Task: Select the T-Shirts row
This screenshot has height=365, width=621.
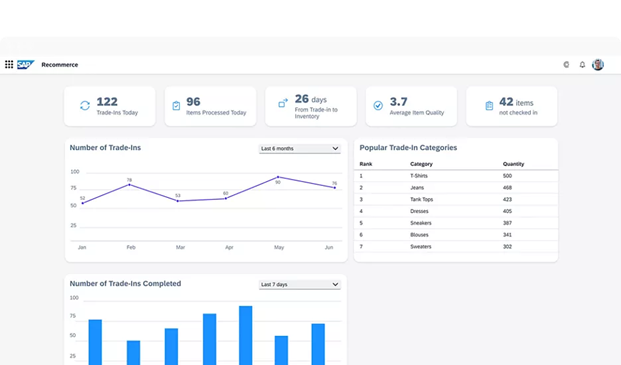Action: (456, 176)
